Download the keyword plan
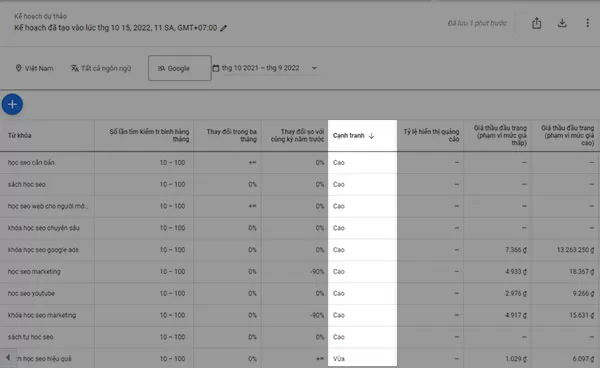The height and width of the screenshot is (368, 600). point(562,23)
